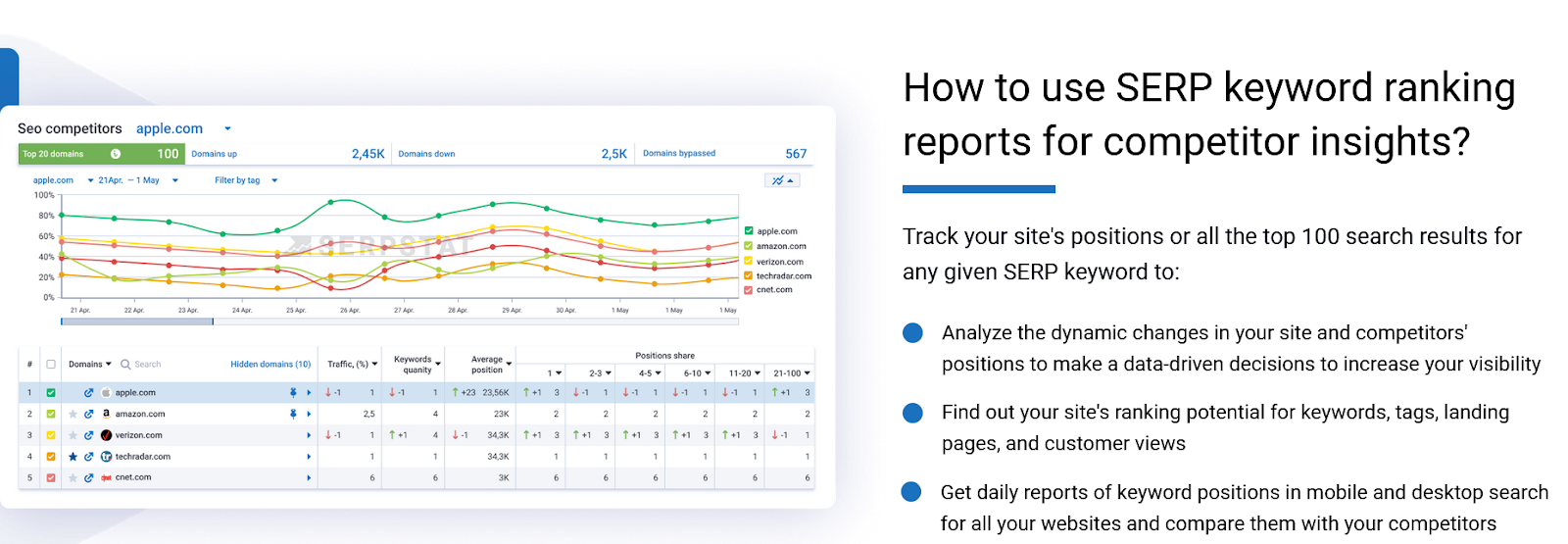Open the apple.com domain selector beside Seo competitors
The image size is (1568, 544).
(183, 128)
